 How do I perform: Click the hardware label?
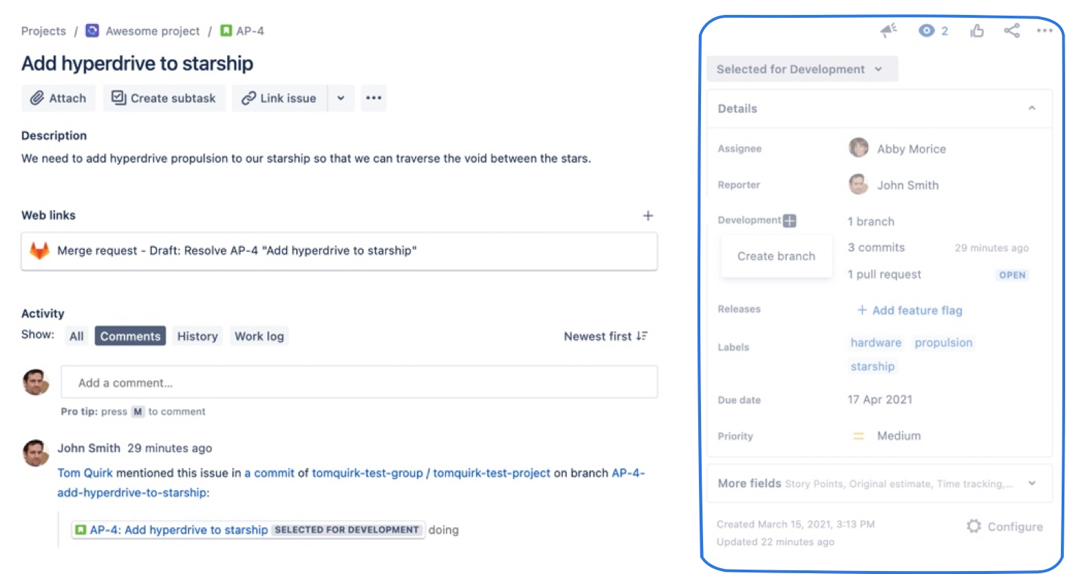coord(876,343)
